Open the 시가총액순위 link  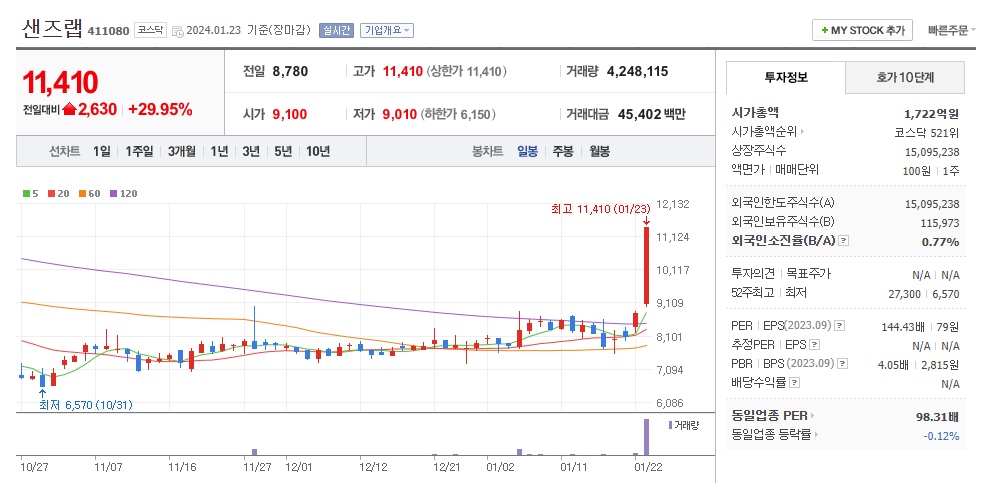pyautogui.click(x=767, y=132)
